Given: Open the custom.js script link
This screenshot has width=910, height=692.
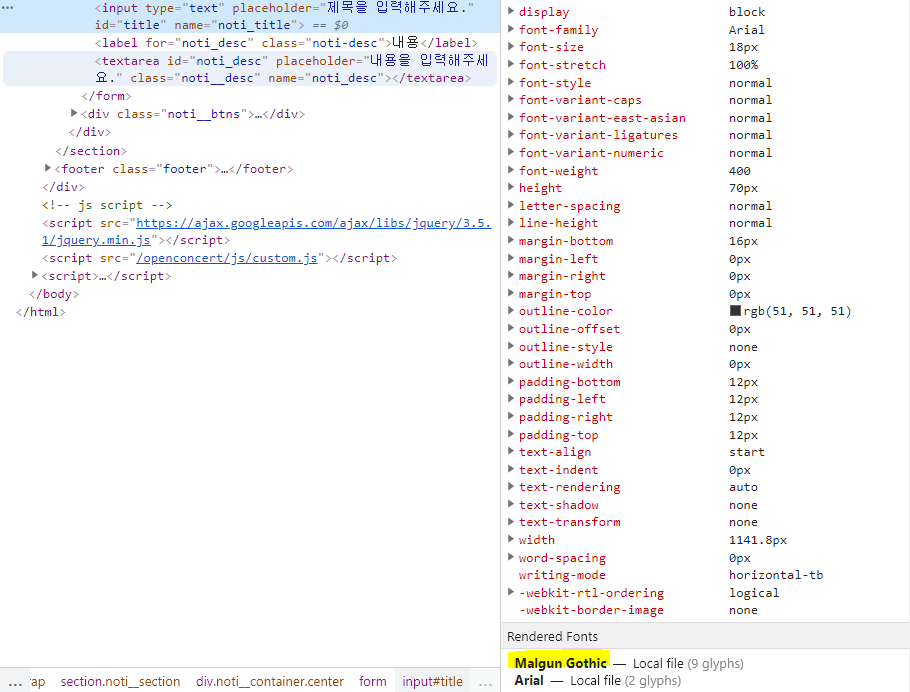Looking at the screenshot, I should (227, 258).
